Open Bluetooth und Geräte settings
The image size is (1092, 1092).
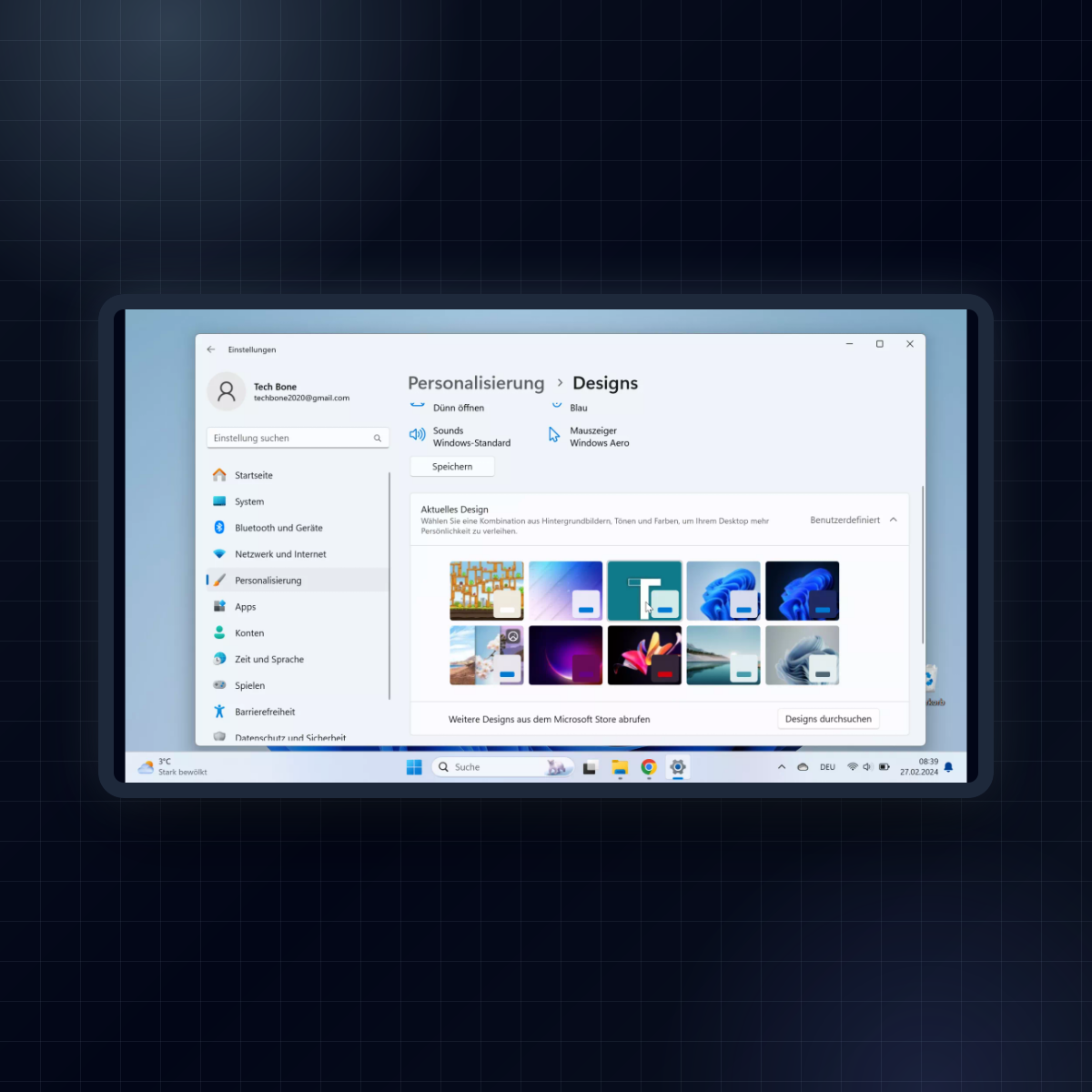tap(298, 528)
